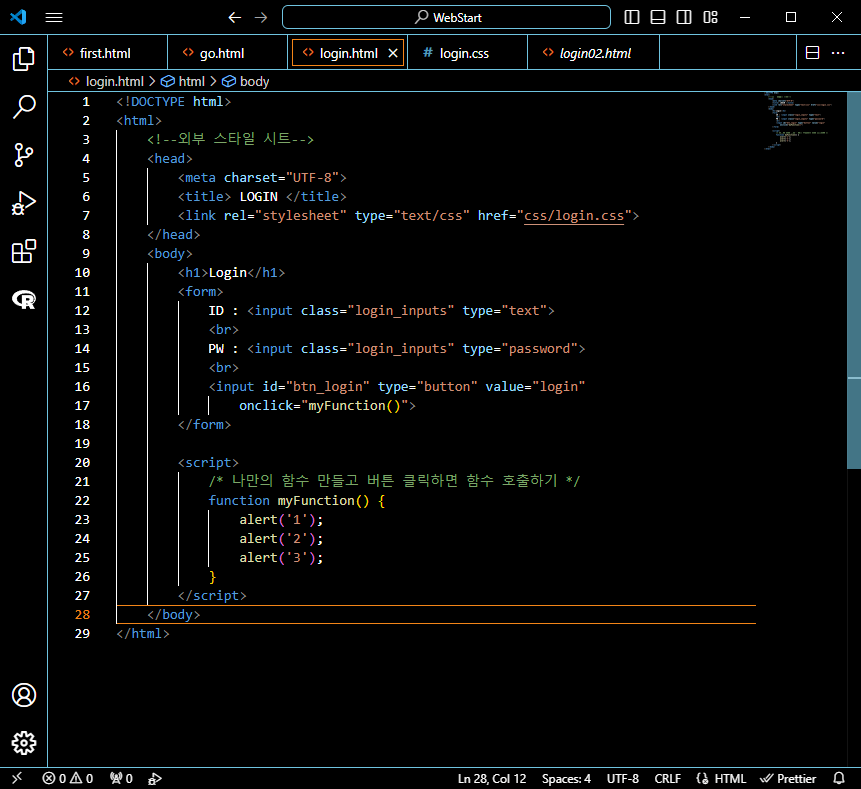
Task: Toggle the primary side bar layout icon
Action: point(632,18)
